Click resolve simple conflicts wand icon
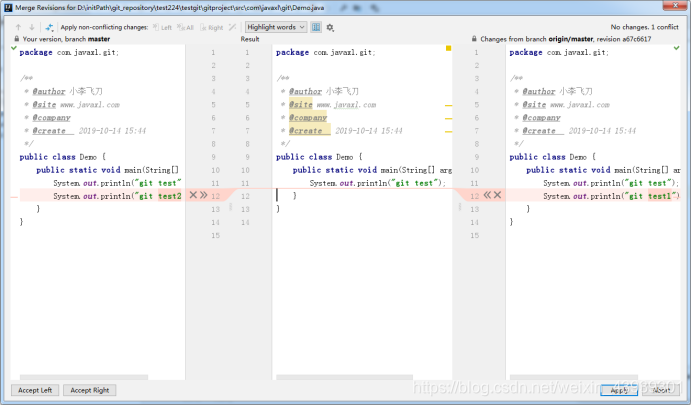692x406 pixels. click(233, 27)
